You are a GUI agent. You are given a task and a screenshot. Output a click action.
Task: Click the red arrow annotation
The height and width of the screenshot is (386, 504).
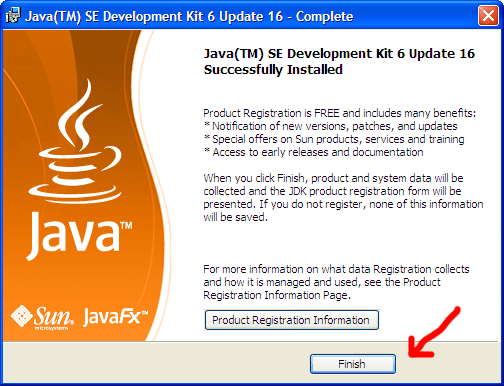point(434,332)
